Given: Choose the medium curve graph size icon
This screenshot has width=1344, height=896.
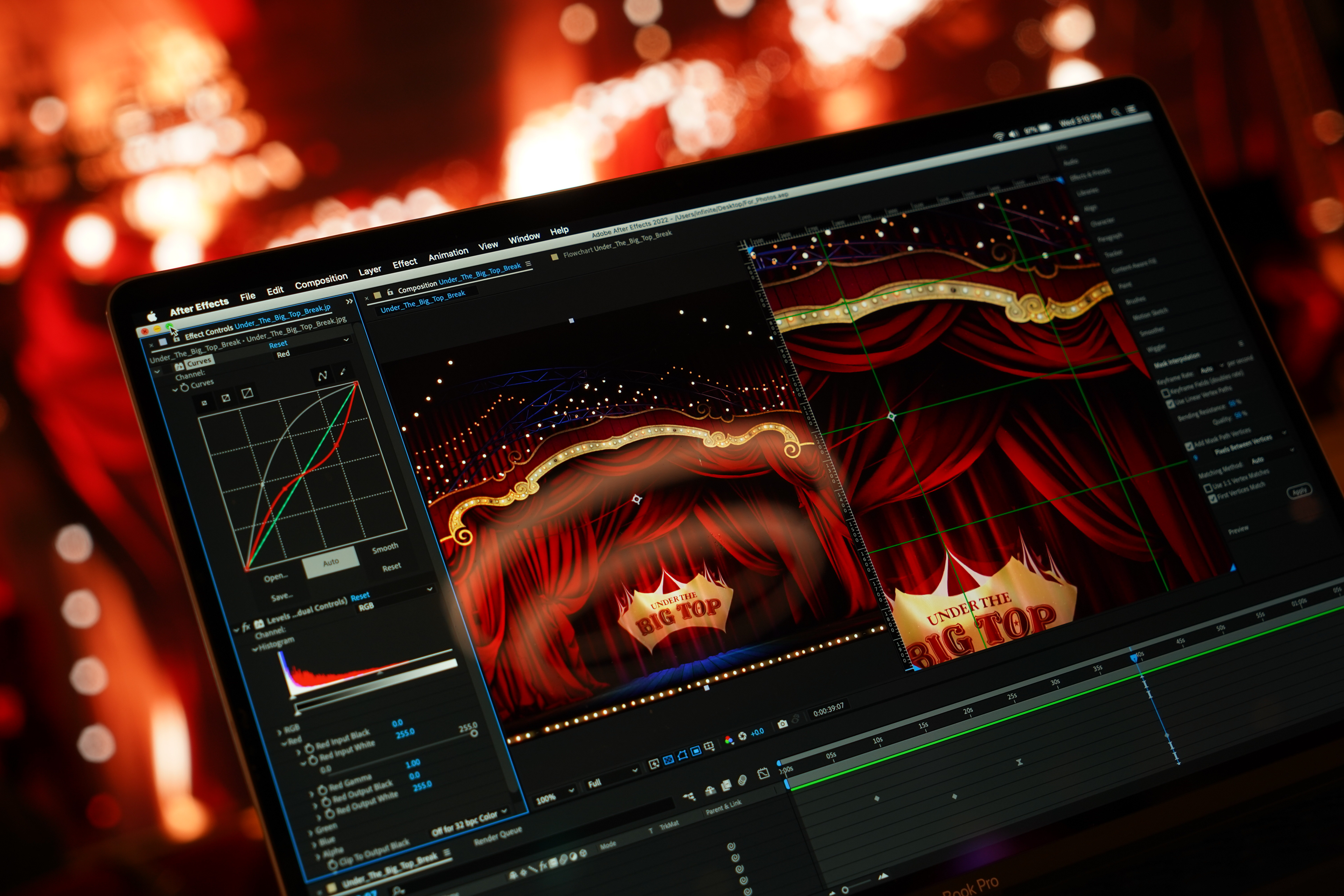Looking at the screenshot, I should coord(226,398).
